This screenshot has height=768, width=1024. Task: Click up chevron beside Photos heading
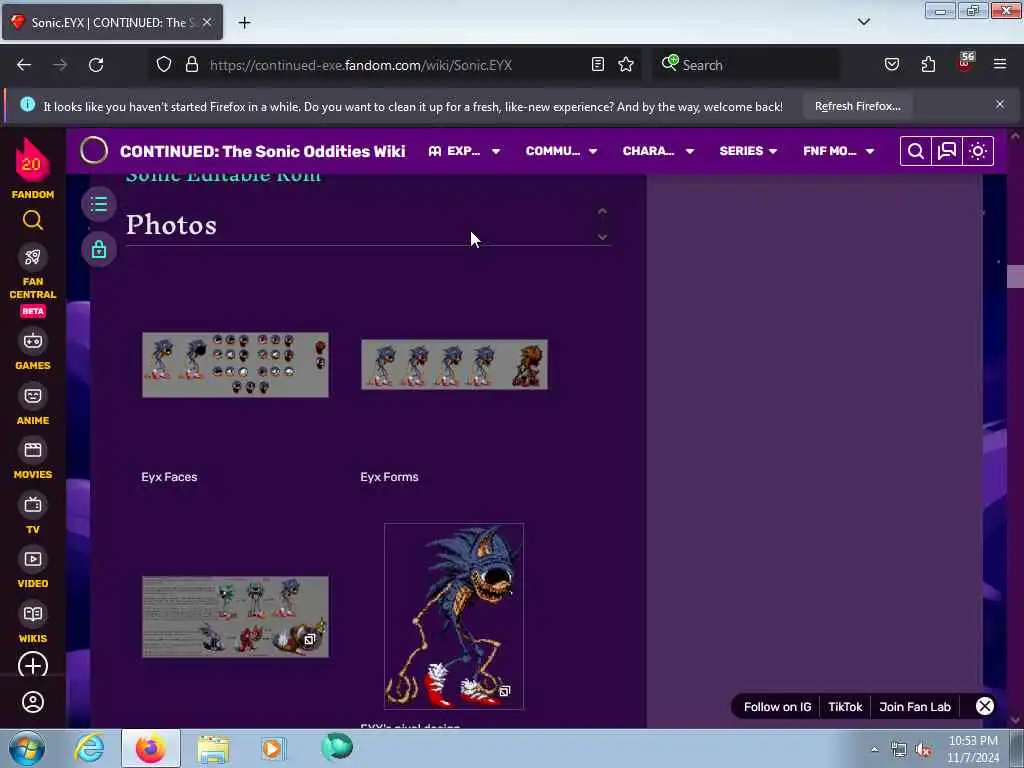pyautogui.click(x=602, y=212)
